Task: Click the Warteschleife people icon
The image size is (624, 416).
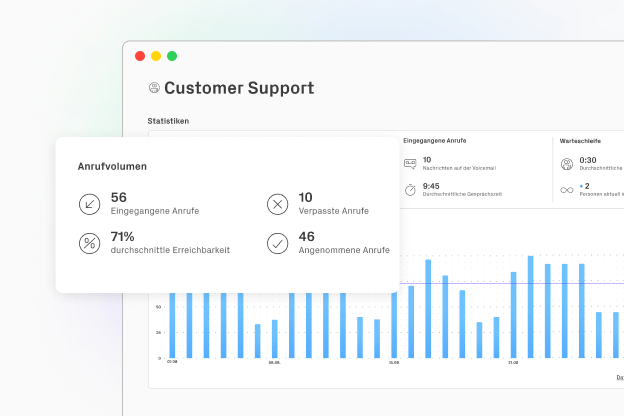Action: point(567,164)
